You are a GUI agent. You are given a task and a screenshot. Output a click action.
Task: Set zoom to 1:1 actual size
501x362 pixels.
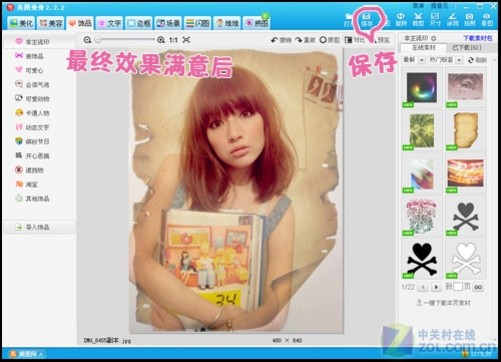(x=173, y=40)
